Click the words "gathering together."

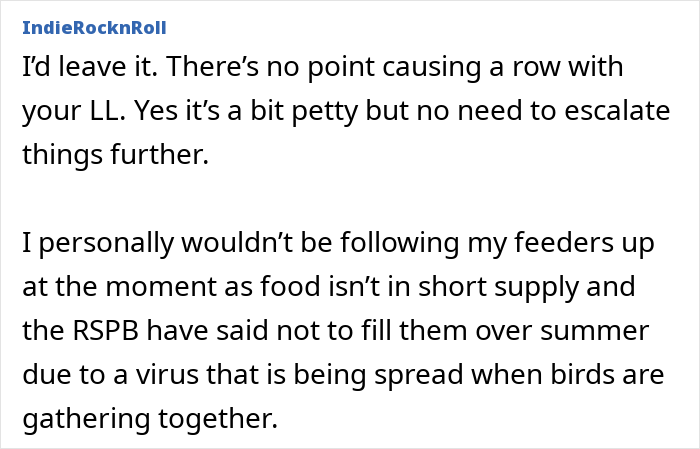tap(148, 413)
